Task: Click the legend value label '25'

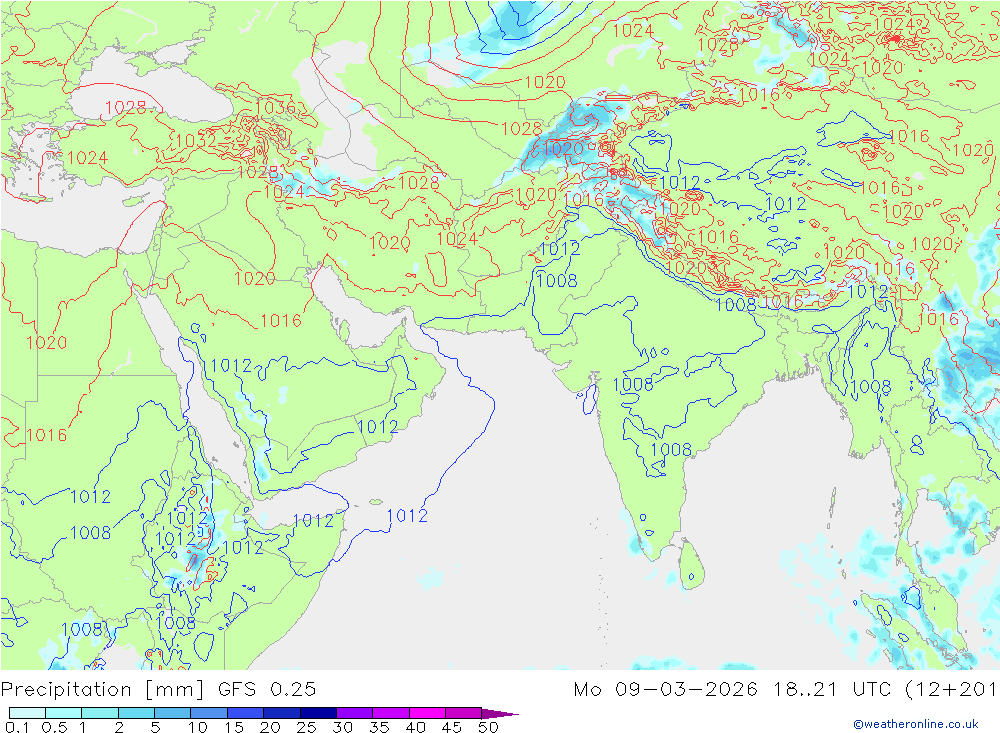Action: coord(306,727)
